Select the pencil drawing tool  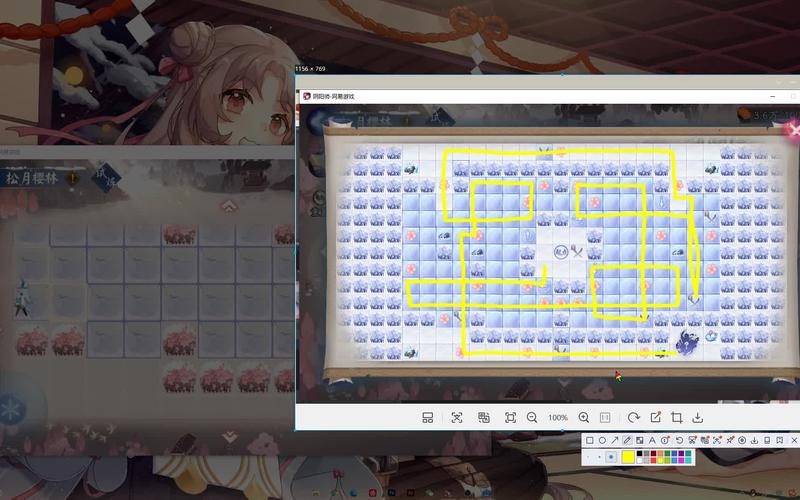point(627,440)
